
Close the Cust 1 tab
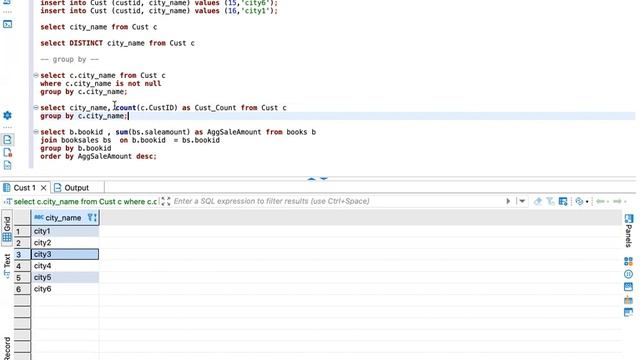click(44, 188)
